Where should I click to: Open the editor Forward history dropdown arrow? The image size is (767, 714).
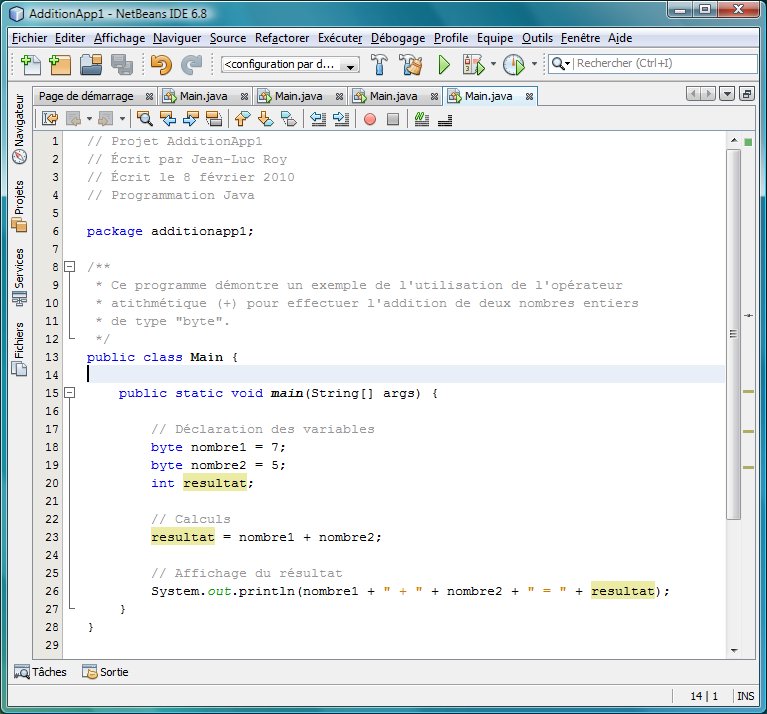122,119
